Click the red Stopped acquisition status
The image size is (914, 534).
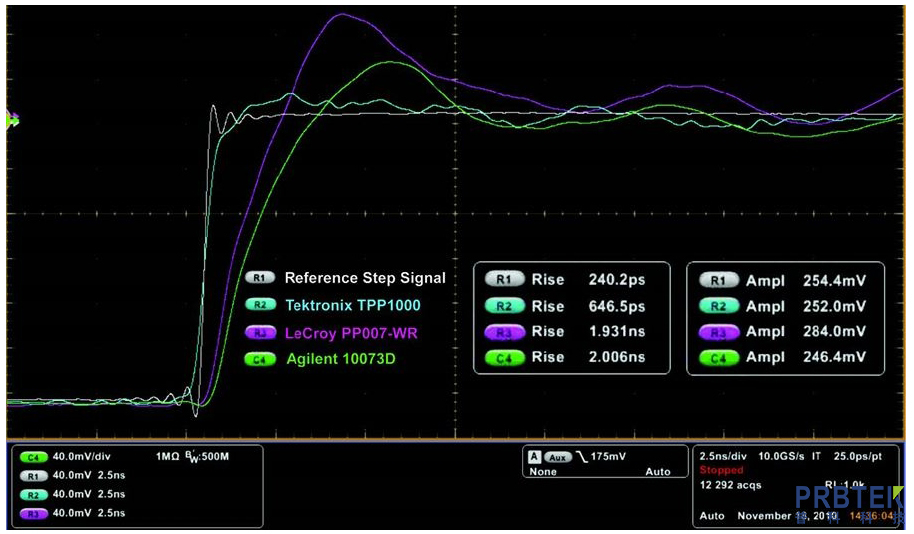click(x=721, y=470)
